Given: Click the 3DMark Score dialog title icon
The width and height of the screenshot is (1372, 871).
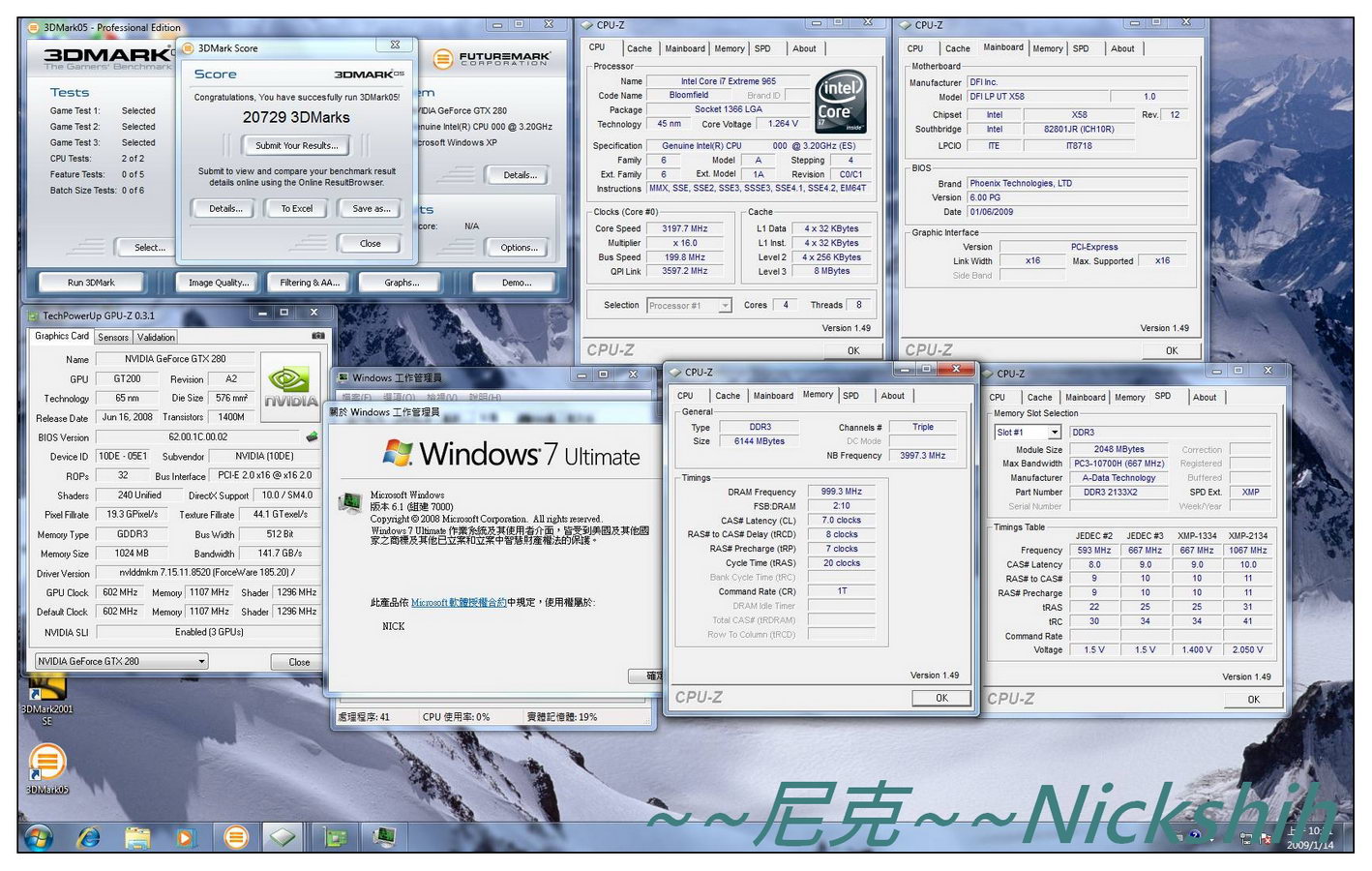Looking at the screenshot, I should pyautogui.click(x=189, y=47).
